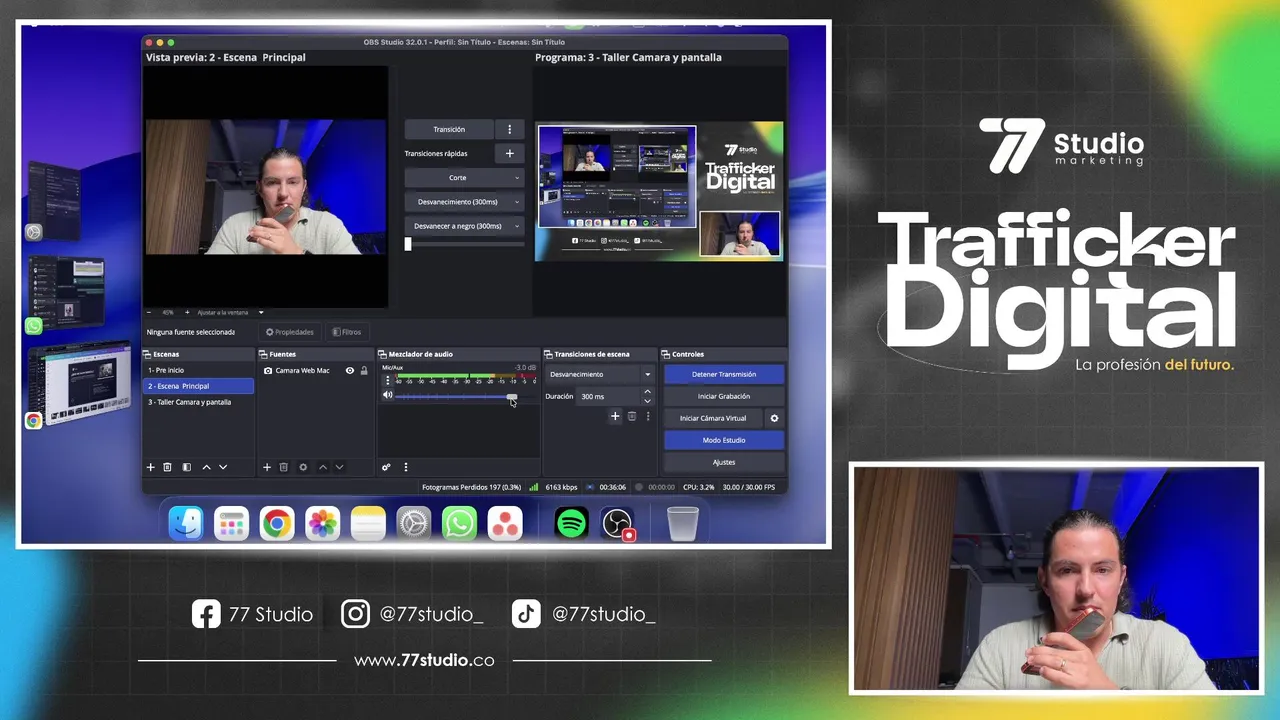Hide Camara Web Mac source with eye icon
The image size is (1280, 720).
350,370
